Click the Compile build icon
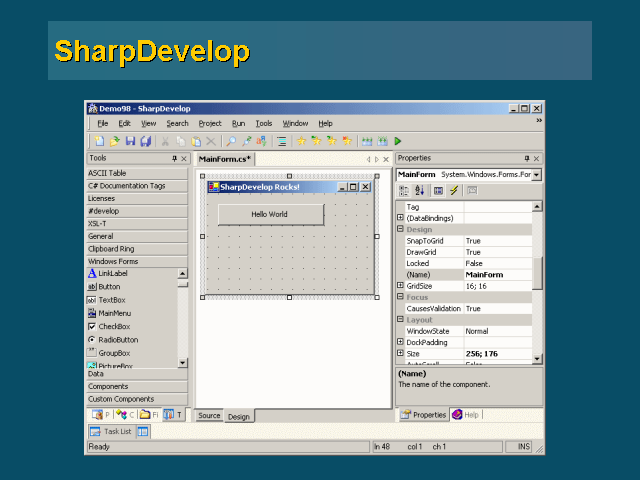This screenshot has height=480, width=640. click(367, 141)
